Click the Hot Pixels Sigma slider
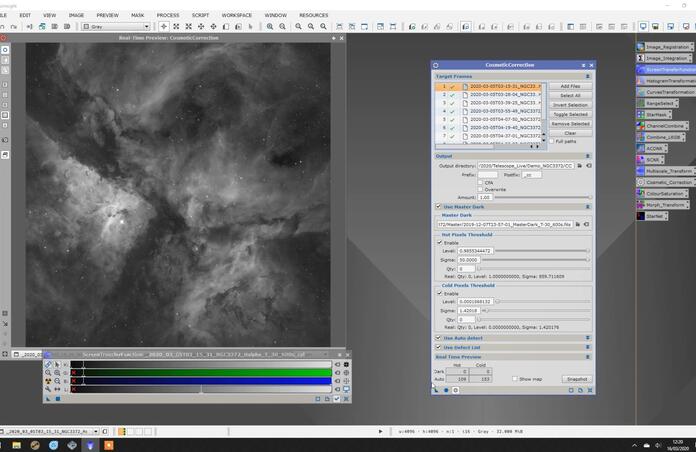696x452 pixels. pos(536,260)
